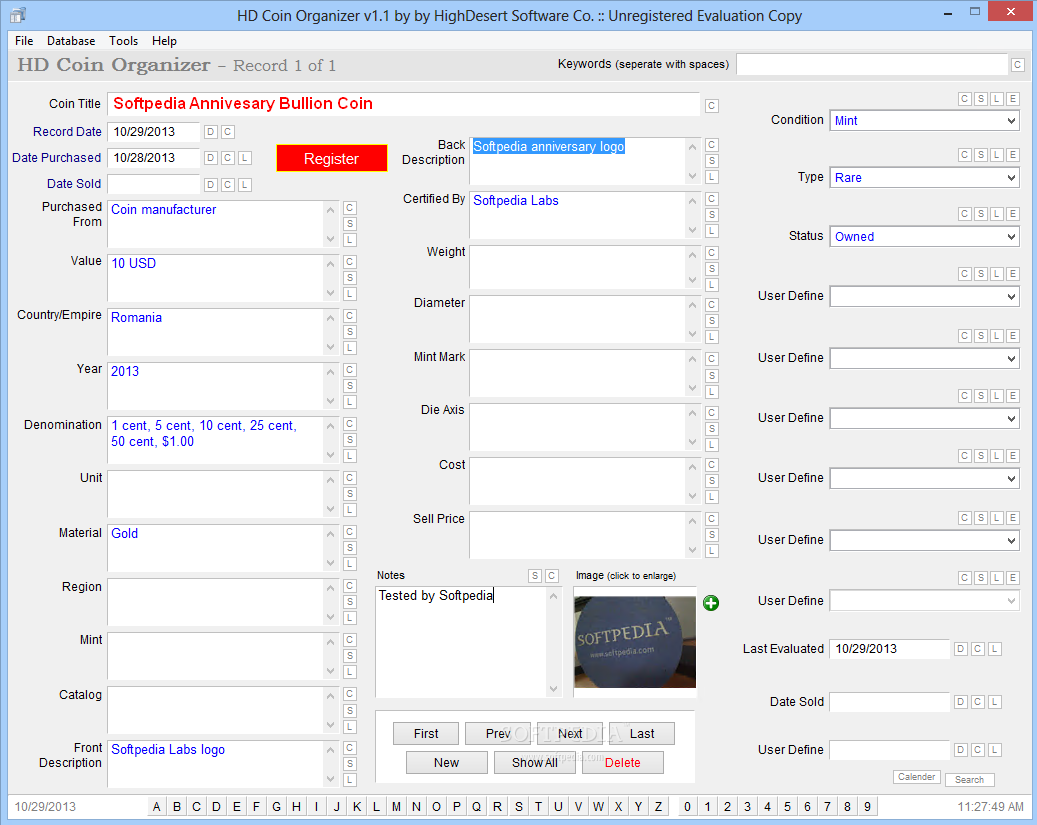
Task: Click the left Date Sold input field
Action: pos(153,184)
